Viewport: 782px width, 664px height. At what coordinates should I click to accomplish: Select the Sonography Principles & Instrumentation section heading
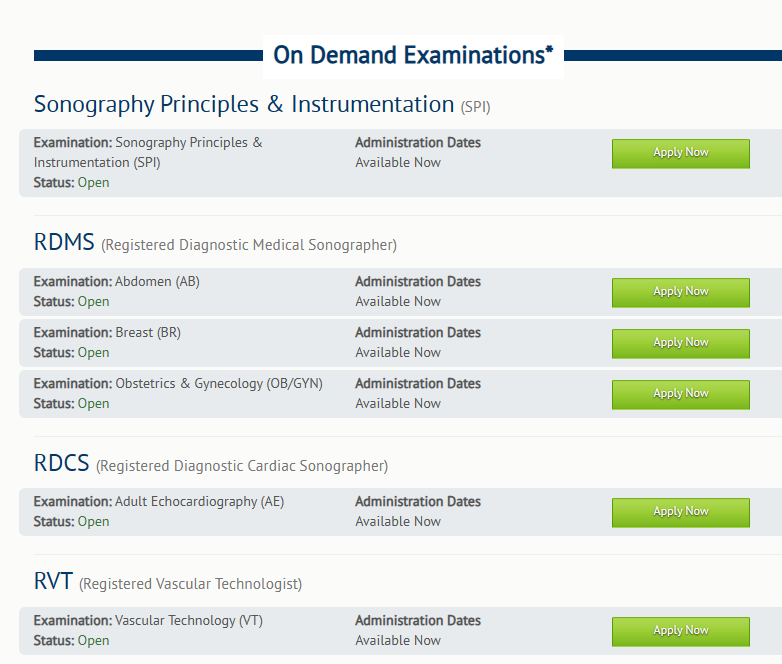coord(244,105)
